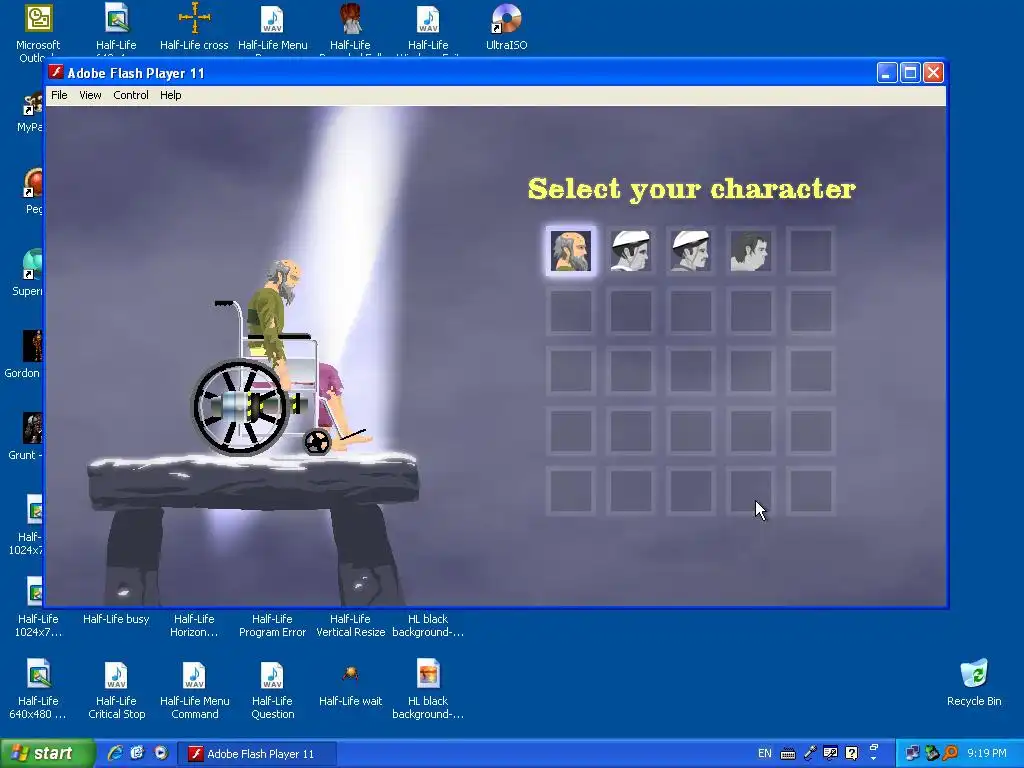The image size is (1024, 768).
Task: Click the Adobe Flash Player 11 taskbar button
Action: point(257,754)
